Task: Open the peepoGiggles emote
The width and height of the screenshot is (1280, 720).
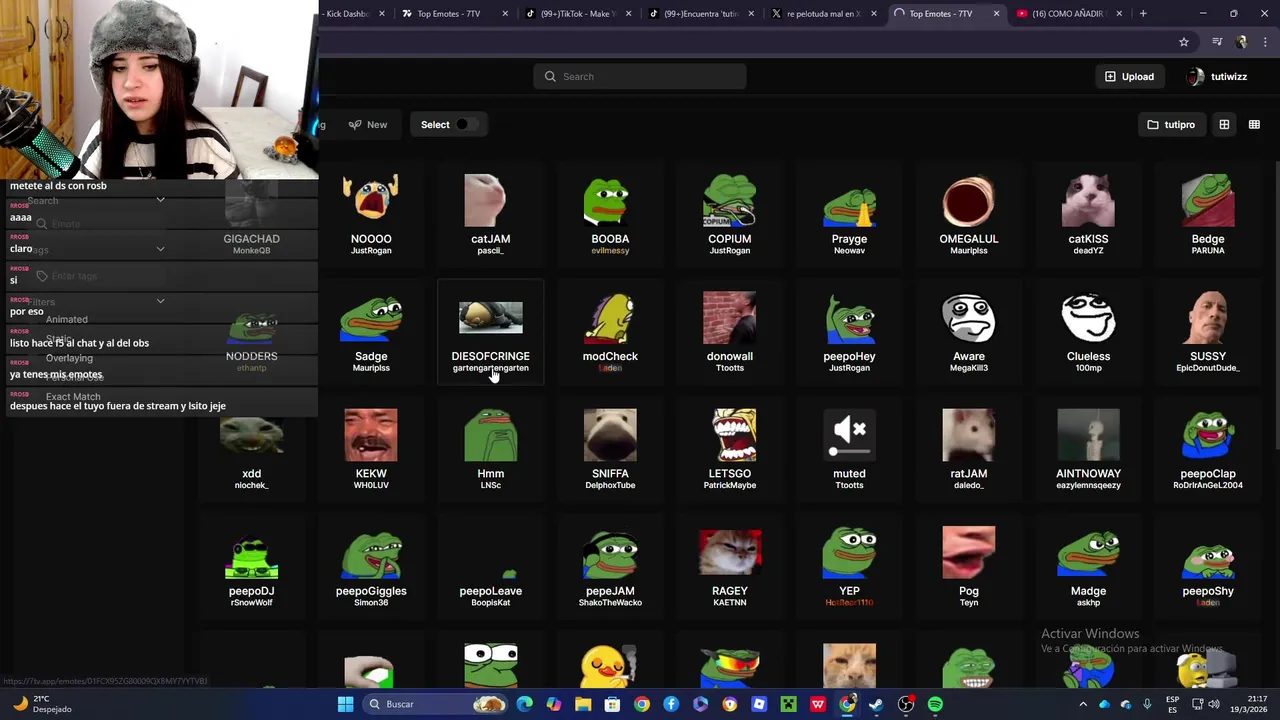Action: pos(371,566)
